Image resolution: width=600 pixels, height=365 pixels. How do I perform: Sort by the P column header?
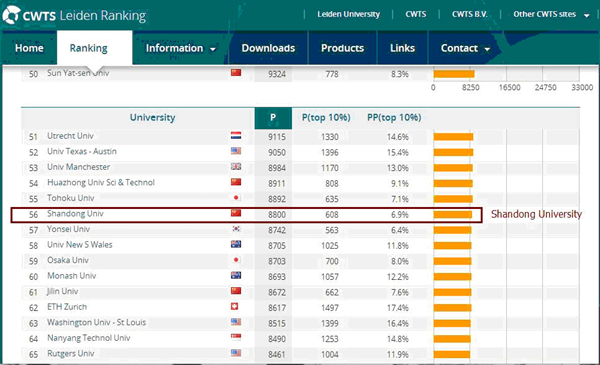(x=273, y=118)
